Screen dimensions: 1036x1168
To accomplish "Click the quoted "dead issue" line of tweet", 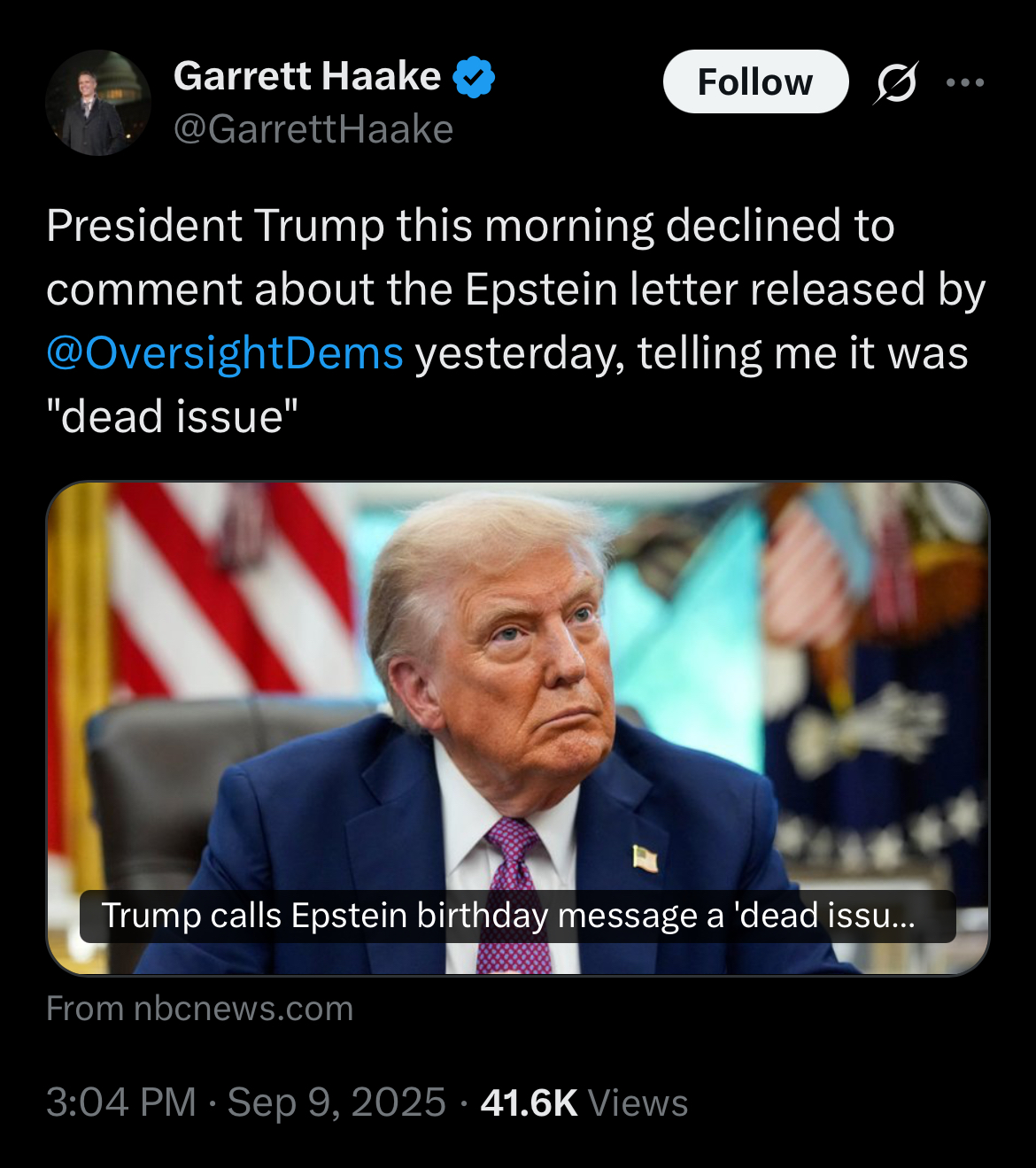I will point(173,416).
